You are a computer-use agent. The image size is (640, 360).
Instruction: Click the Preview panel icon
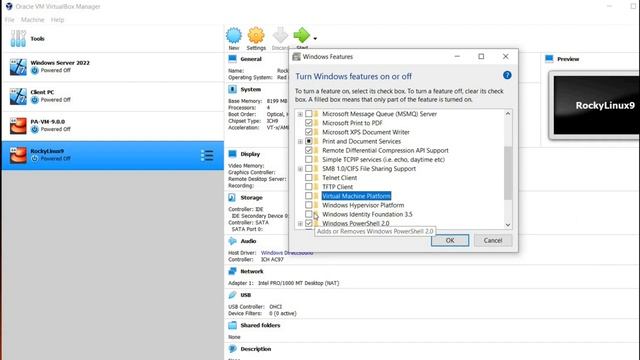click(x=549, y=59)
